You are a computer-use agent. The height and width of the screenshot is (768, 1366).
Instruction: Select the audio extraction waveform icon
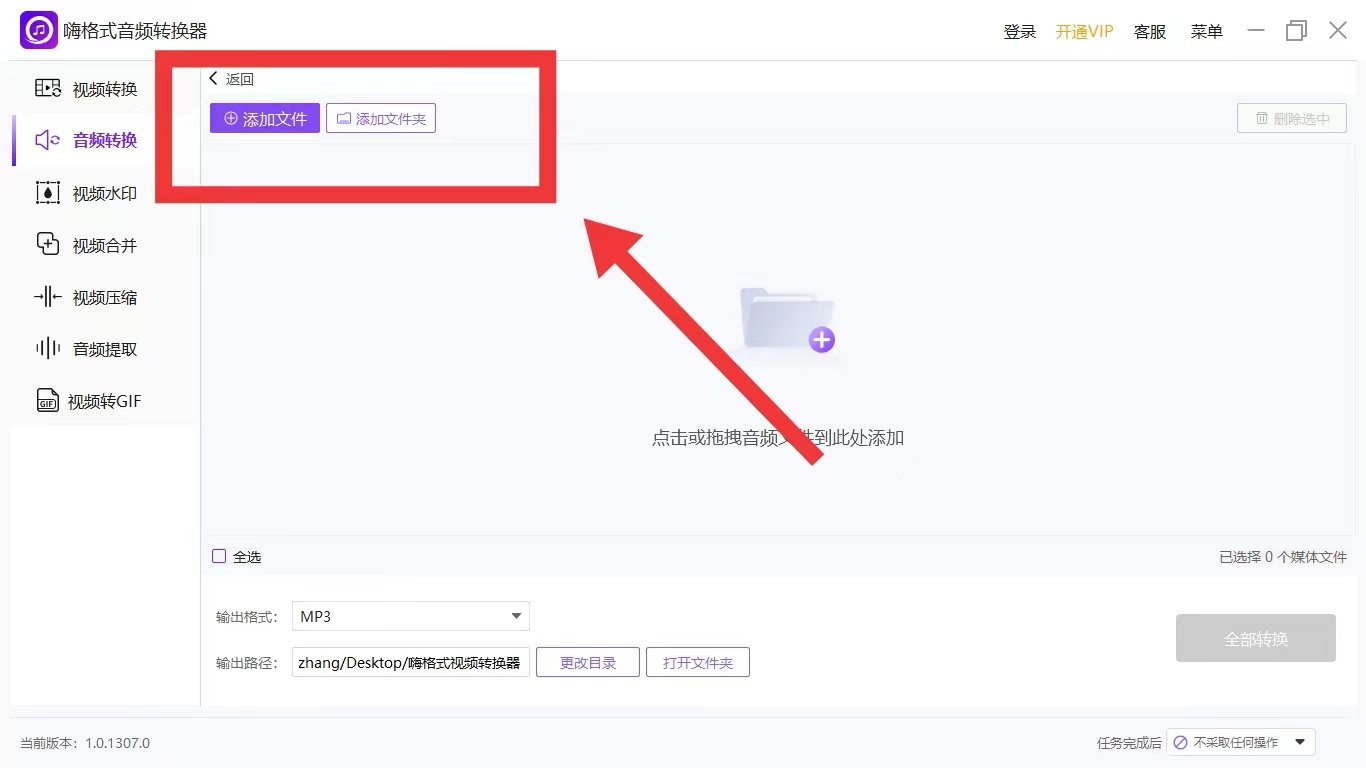[x=48, y=349]
